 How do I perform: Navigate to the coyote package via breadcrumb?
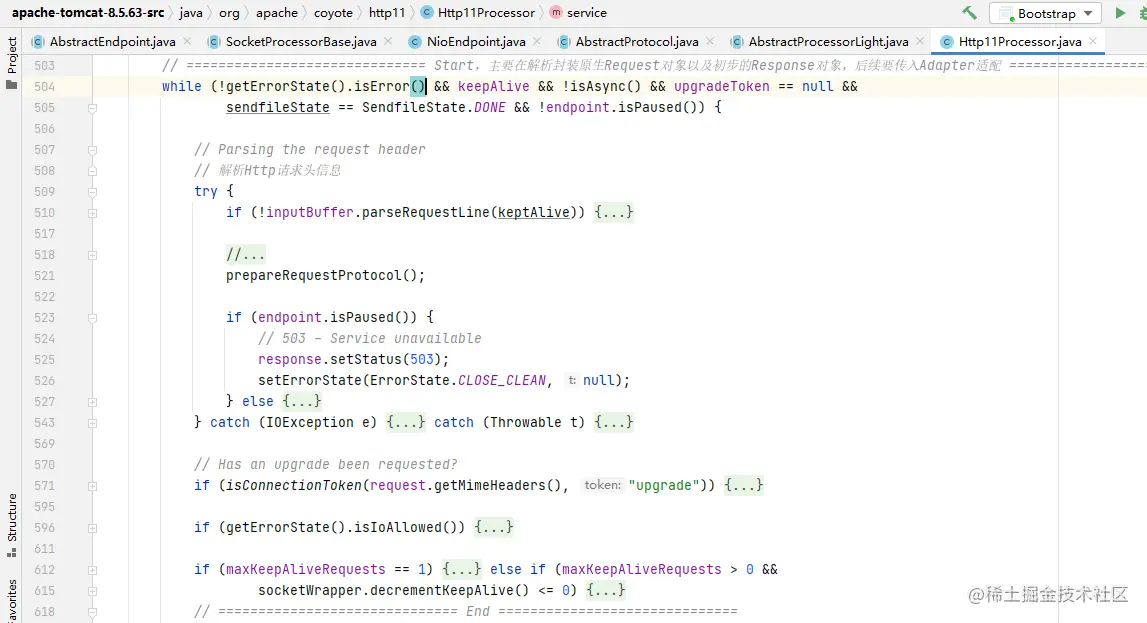point(334,13)
